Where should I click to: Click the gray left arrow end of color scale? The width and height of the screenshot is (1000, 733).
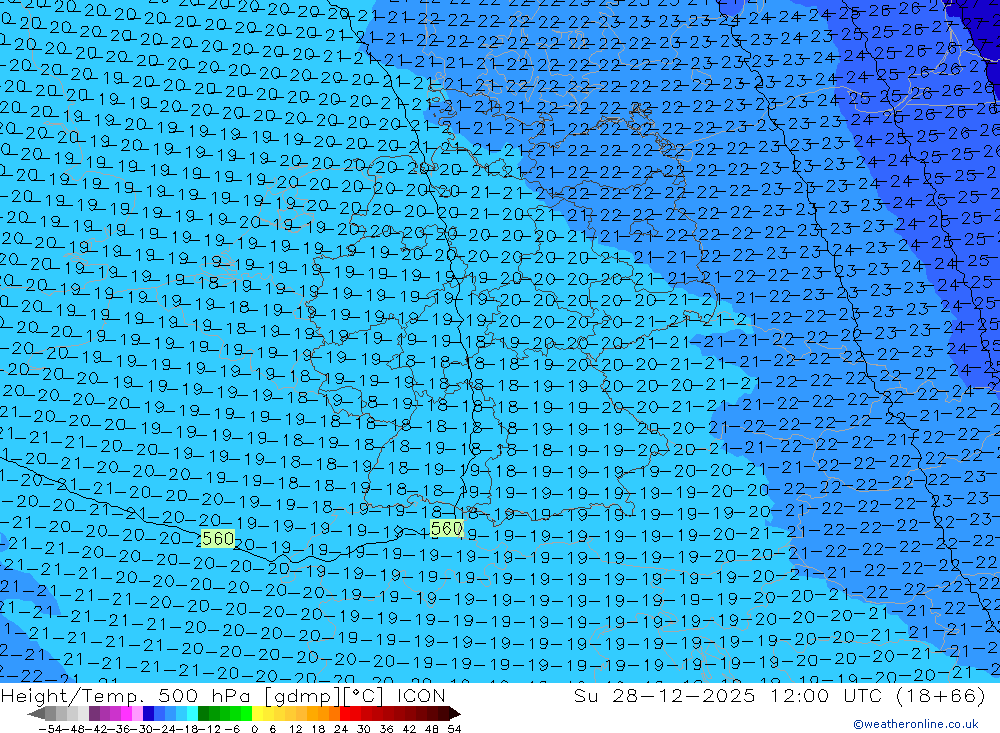[36, 713]
